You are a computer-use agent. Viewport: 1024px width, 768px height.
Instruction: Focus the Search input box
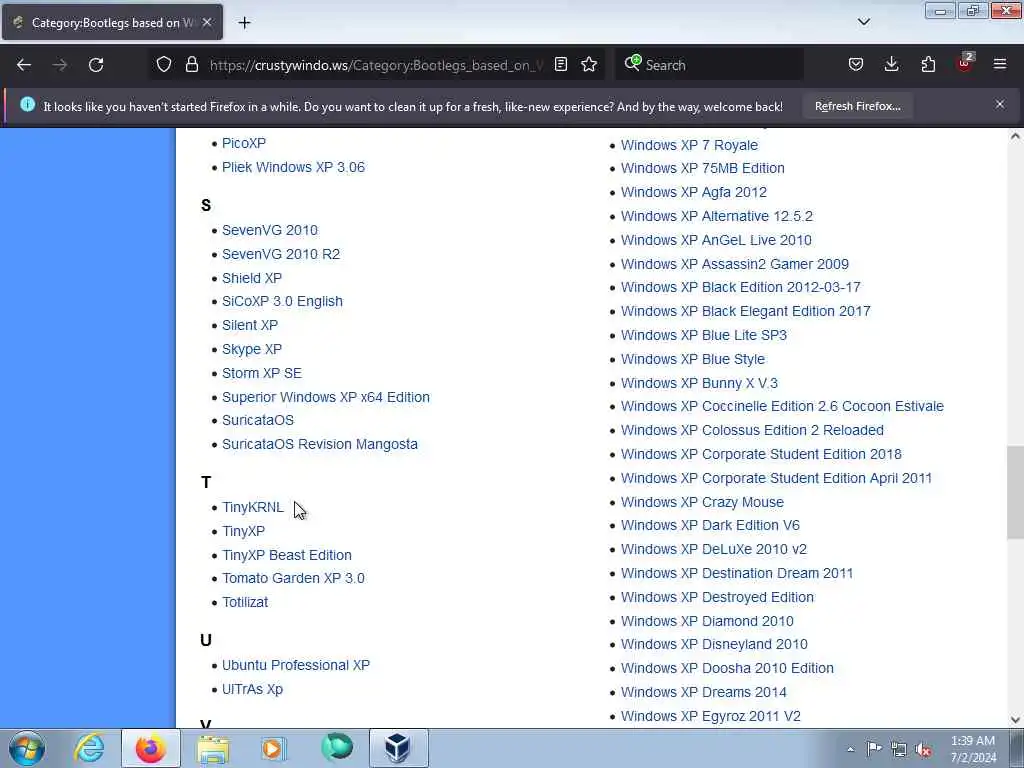click(x=709, y=65)
